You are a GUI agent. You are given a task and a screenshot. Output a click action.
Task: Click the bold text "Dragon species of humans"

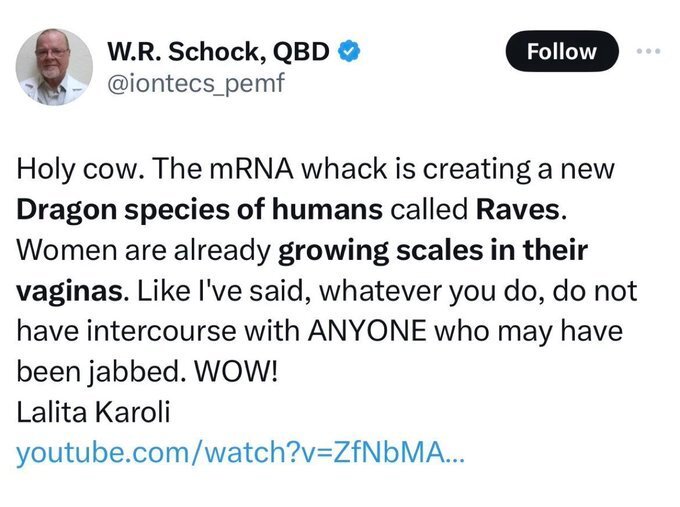[199, 210]
